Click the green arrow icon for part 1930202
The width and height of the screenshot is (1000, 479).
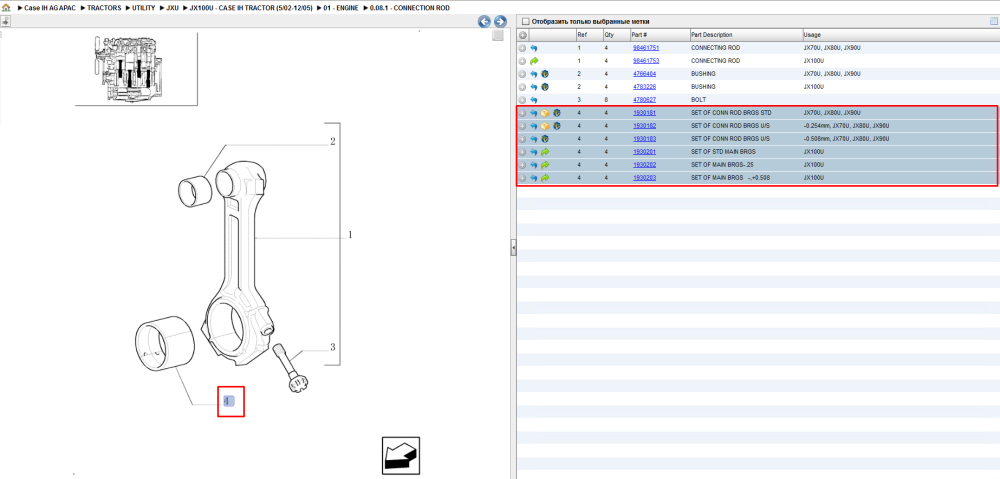[545, 165]
